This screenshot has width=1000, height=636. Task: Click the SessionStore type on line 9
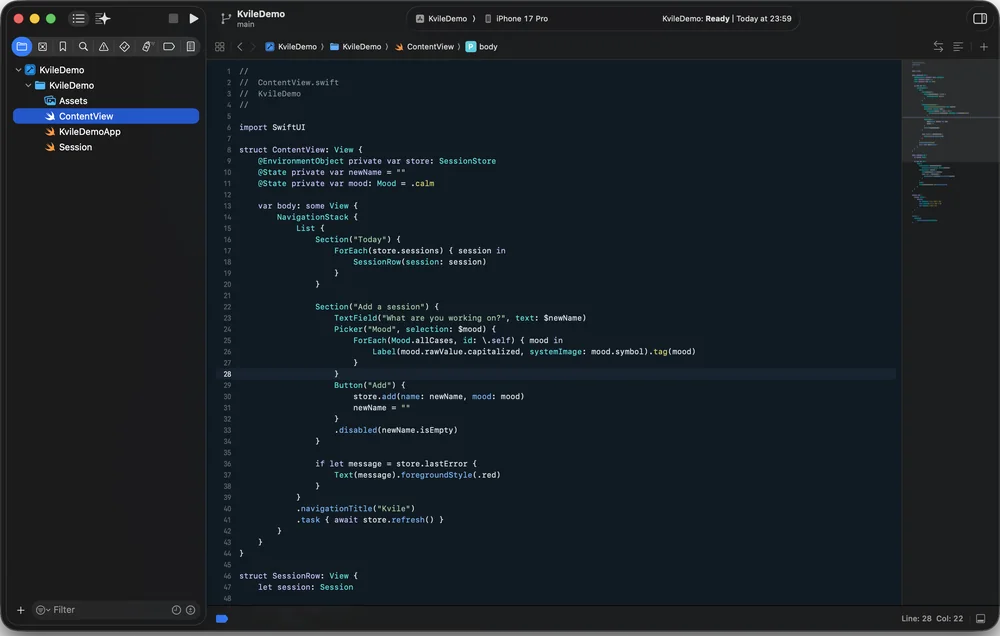click(x=467, y=161)
